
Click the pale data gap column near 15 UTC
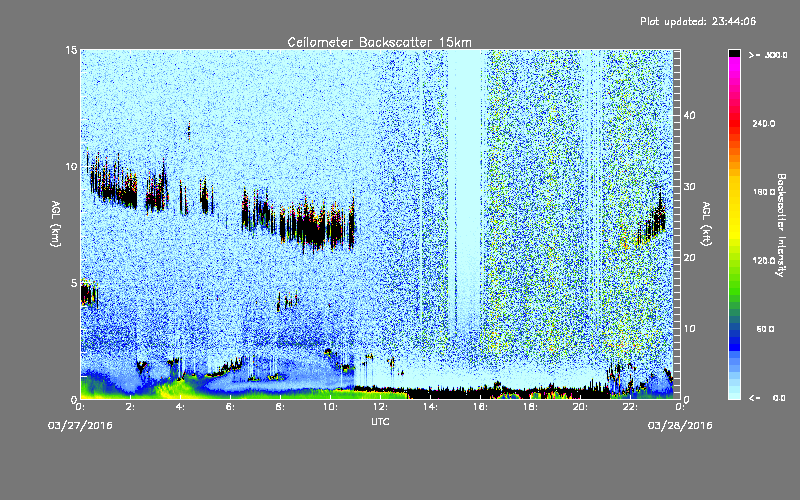pyautogui.click(x=465, y=189)
